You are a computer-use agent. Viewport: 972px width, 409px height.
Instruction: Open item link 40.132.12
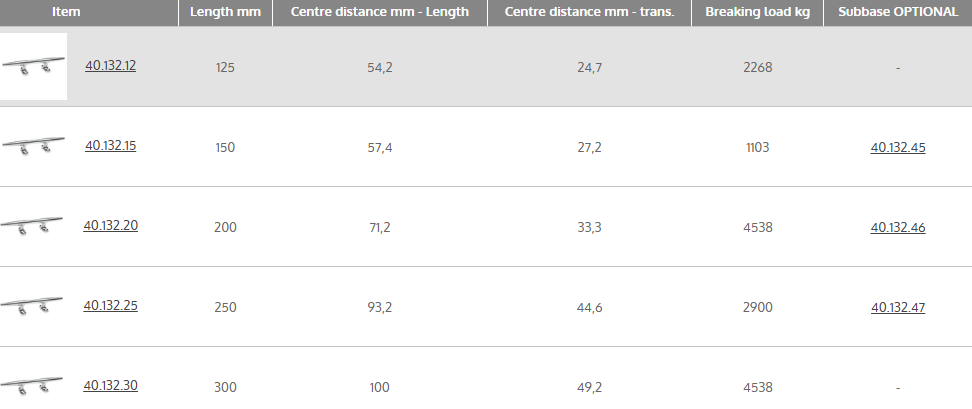coord(110,66)
